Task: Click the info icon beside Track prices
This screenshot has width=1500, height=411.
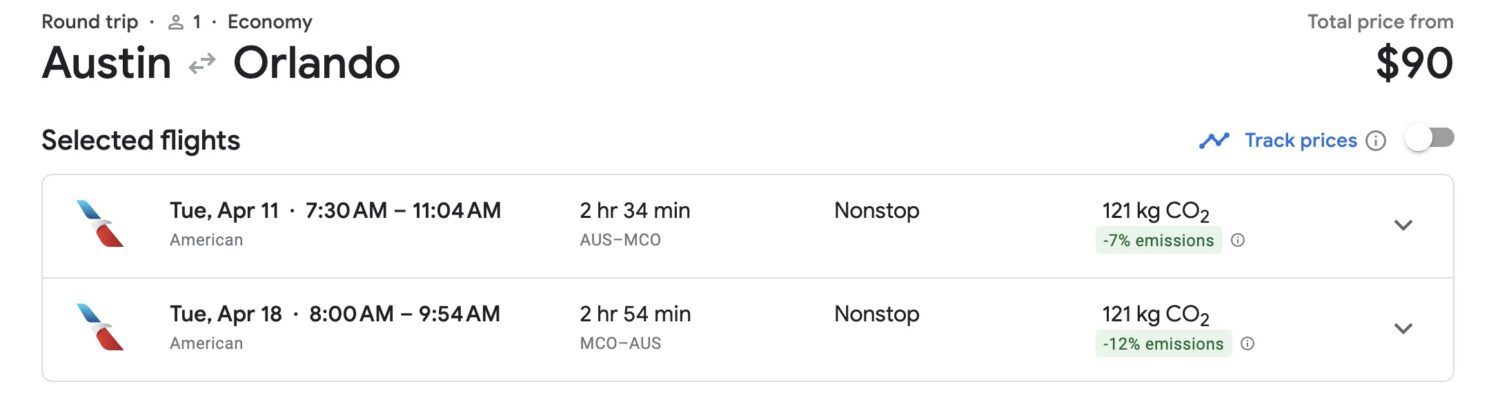Action: pyautogui.click(x=1376, y=141)
